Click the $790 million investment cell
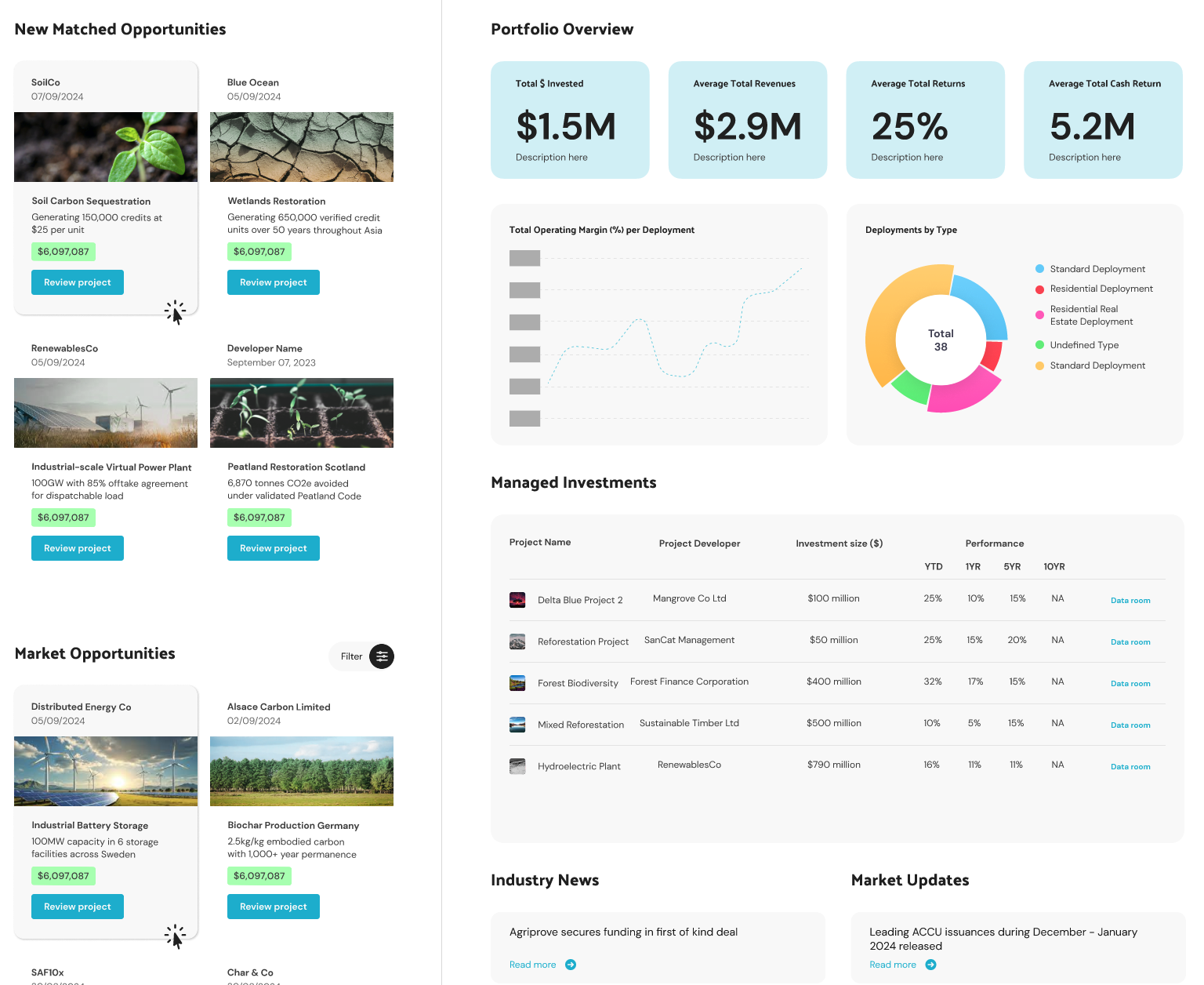Image resolution: width=1204 pixels, height=985 pixels. pos(834,765)
